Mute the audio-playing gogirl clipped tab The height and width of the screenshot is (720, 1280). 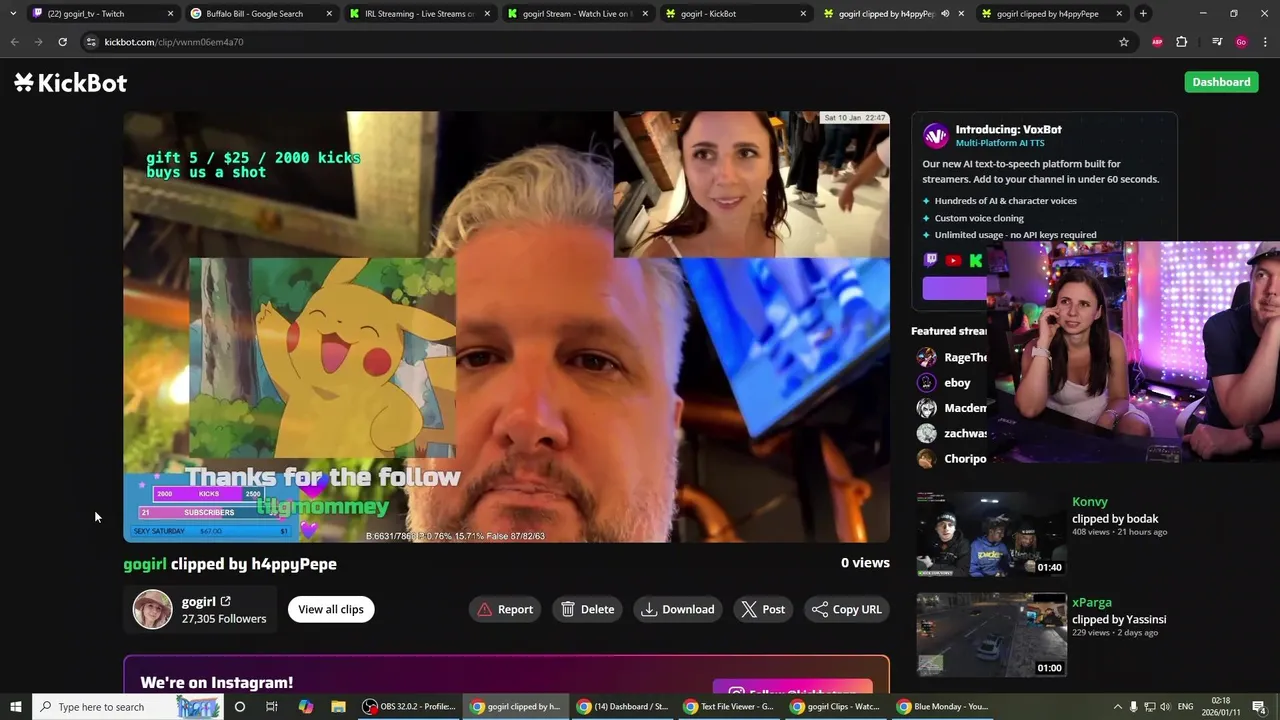click(x=945, y=14)
